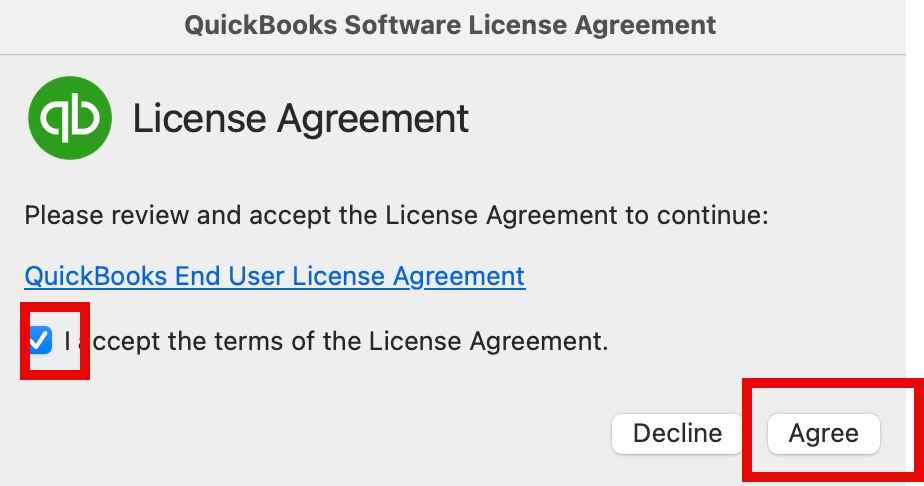The width and height of the screenshot is (924, 486).
Task: Click the 'I accept the terms' label text
Action: pos(336,341)
